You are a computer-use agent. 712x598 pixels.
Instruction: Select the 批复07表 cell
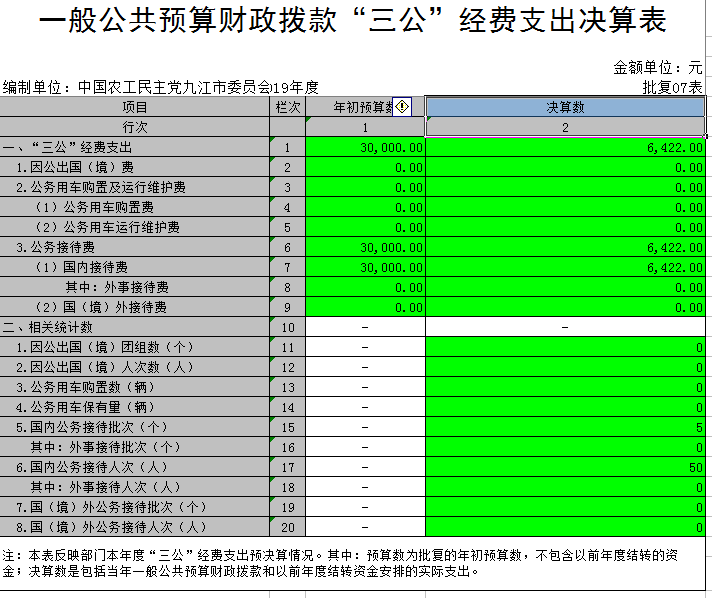click(x=672, y=88)
